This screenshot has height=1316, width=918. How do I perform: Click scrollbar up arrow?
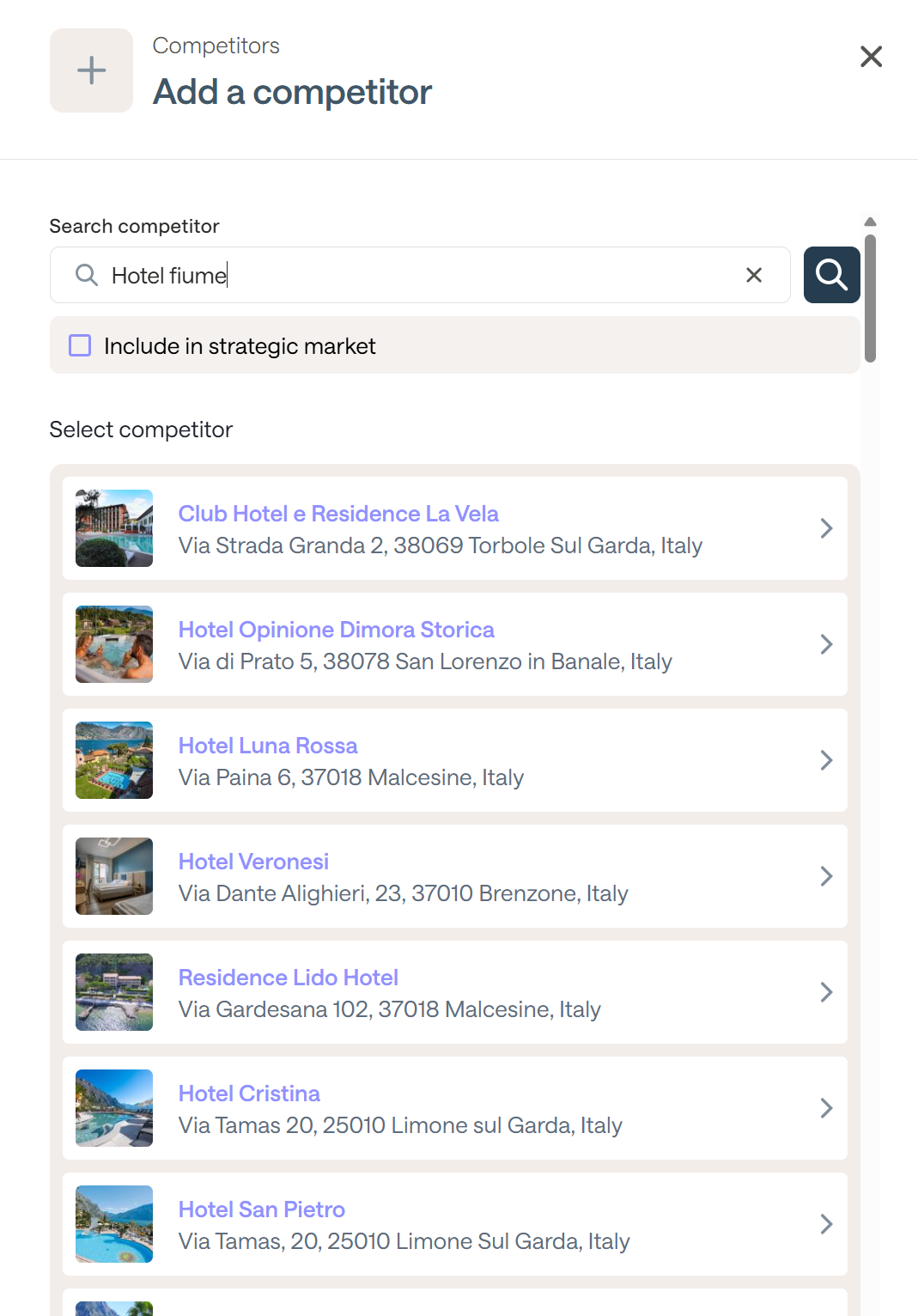click(x=870, y=222)
